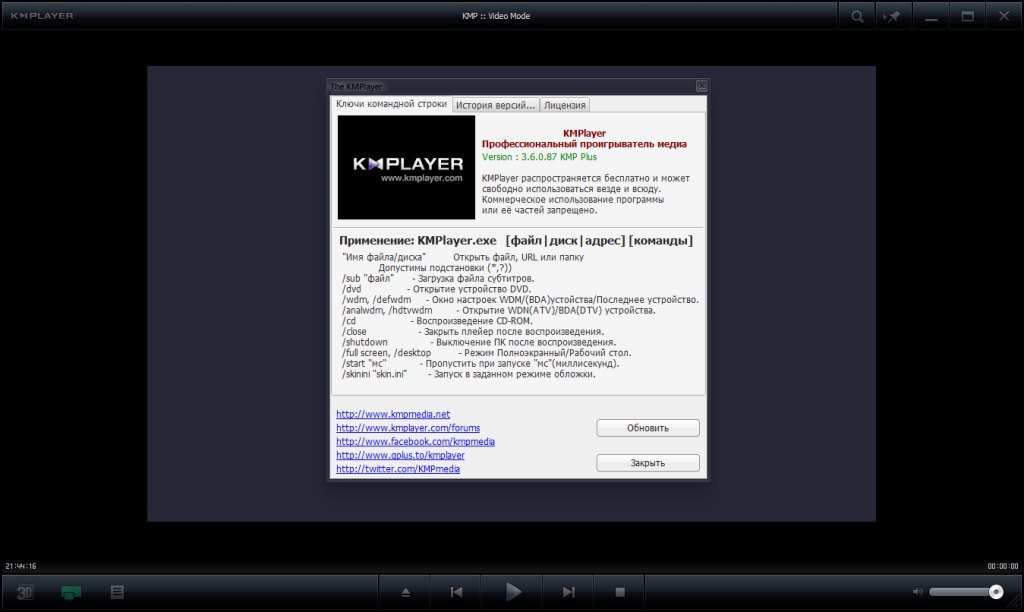Switch to the История версий tab
Image resolution: width=1024 pixels, height=612 pixels.
(495, 105)
